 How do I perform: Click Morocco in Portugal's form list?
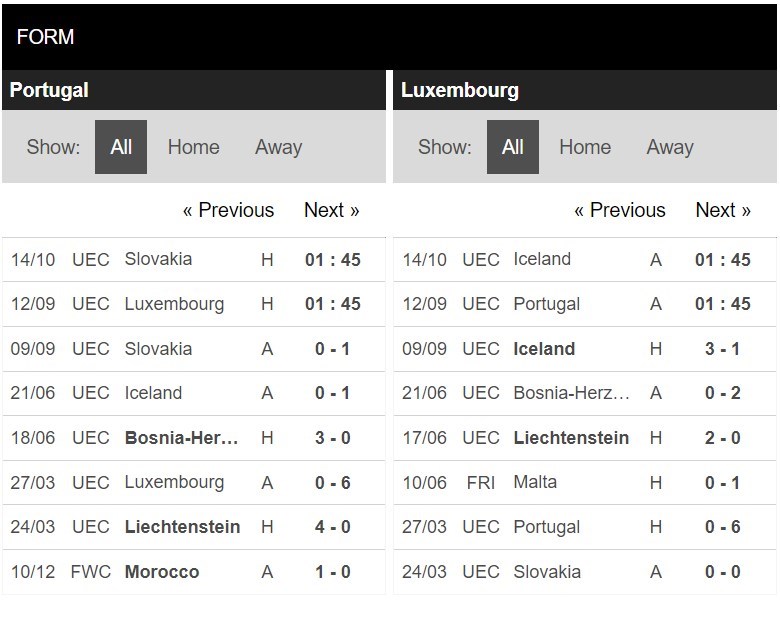tap(162, 572)
